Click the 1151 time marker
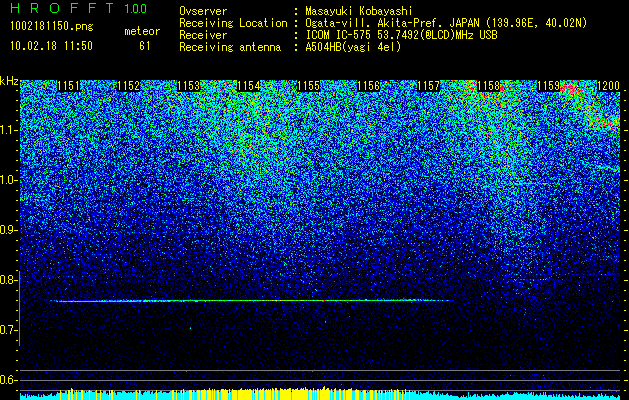Viewport: 629px width, 400px height. (68, 86)
